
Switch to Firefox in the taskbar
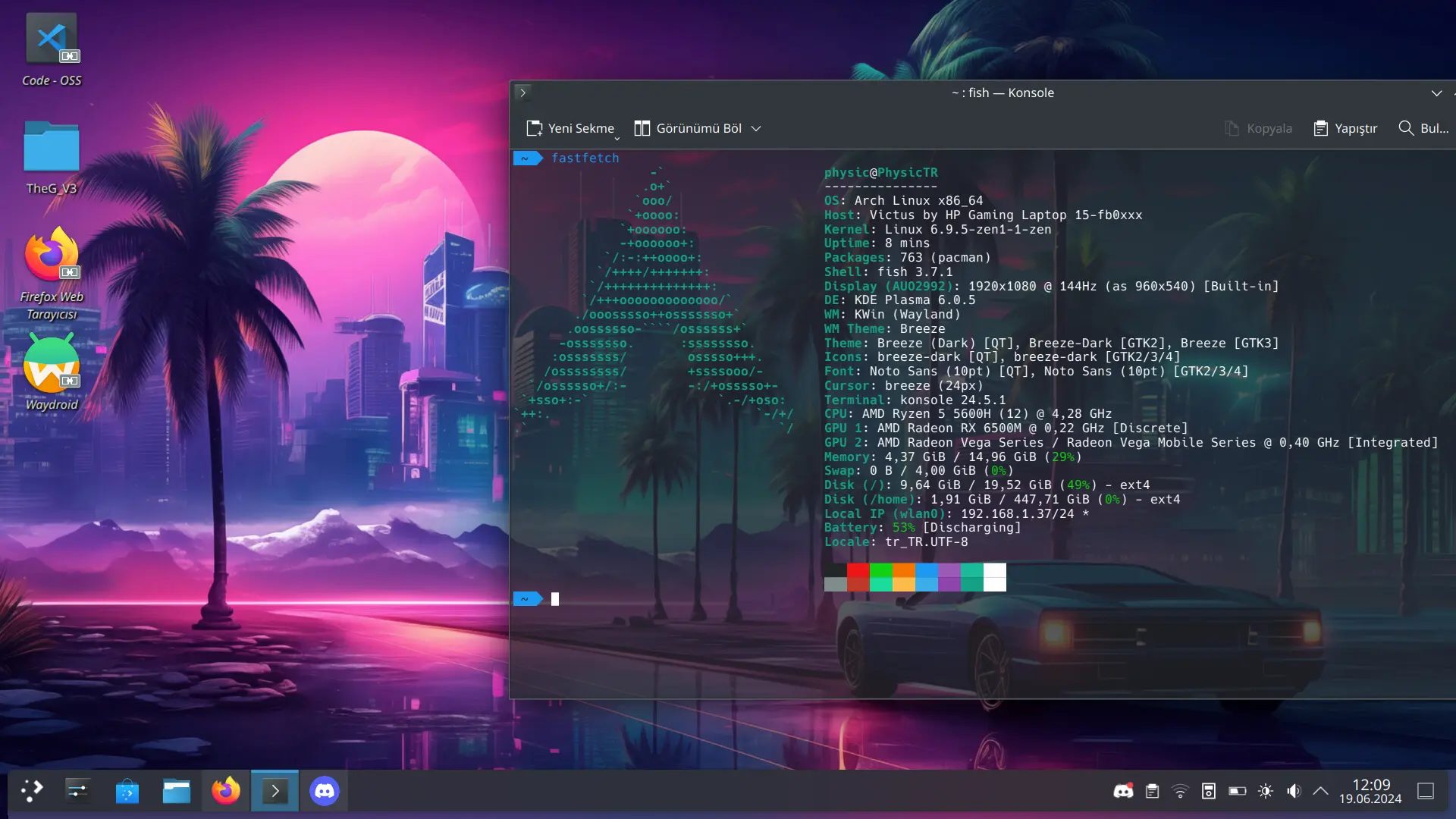click(225, 791)
